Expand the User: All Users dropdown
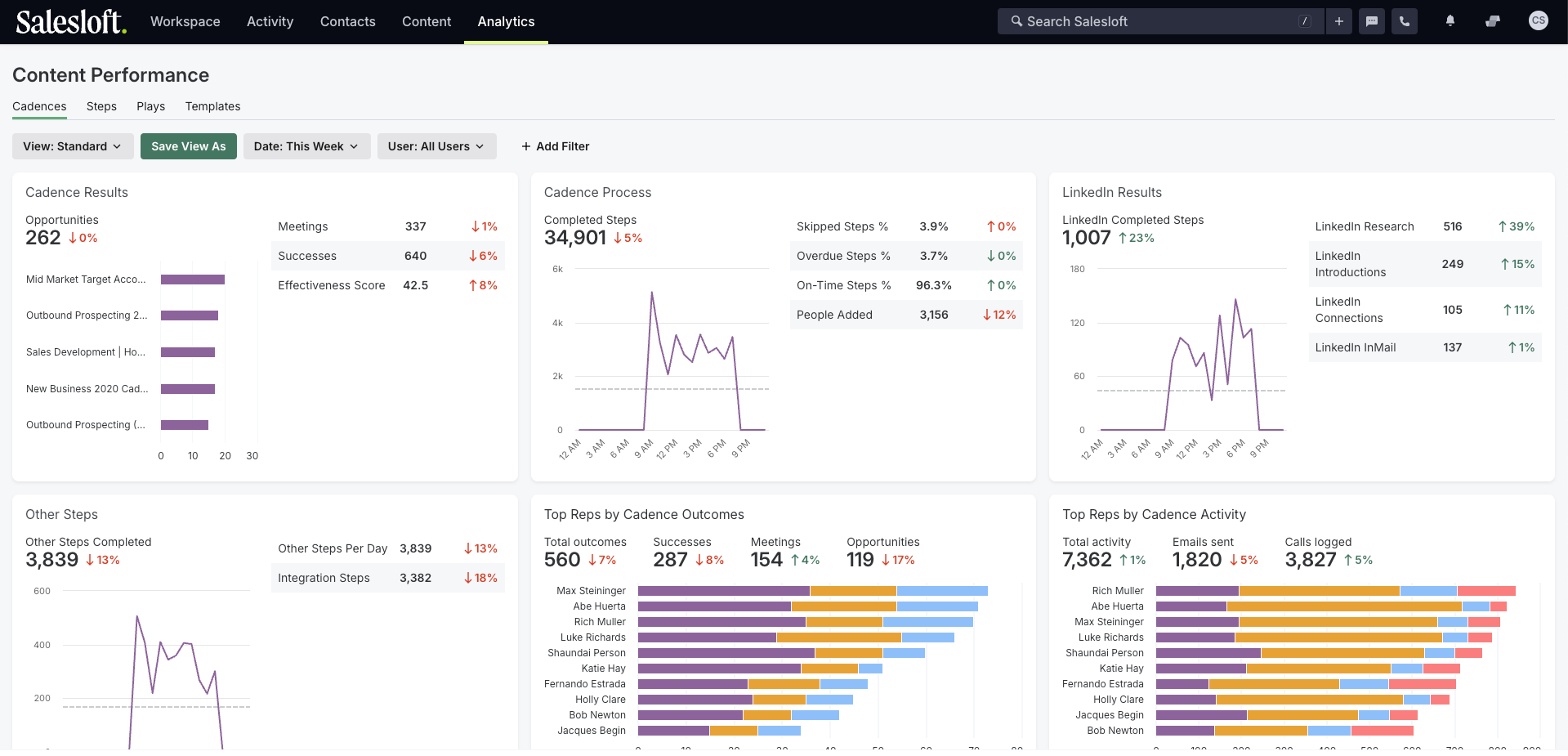The width and height of the screenshot is (1568, 756). (x=436, y=146)
